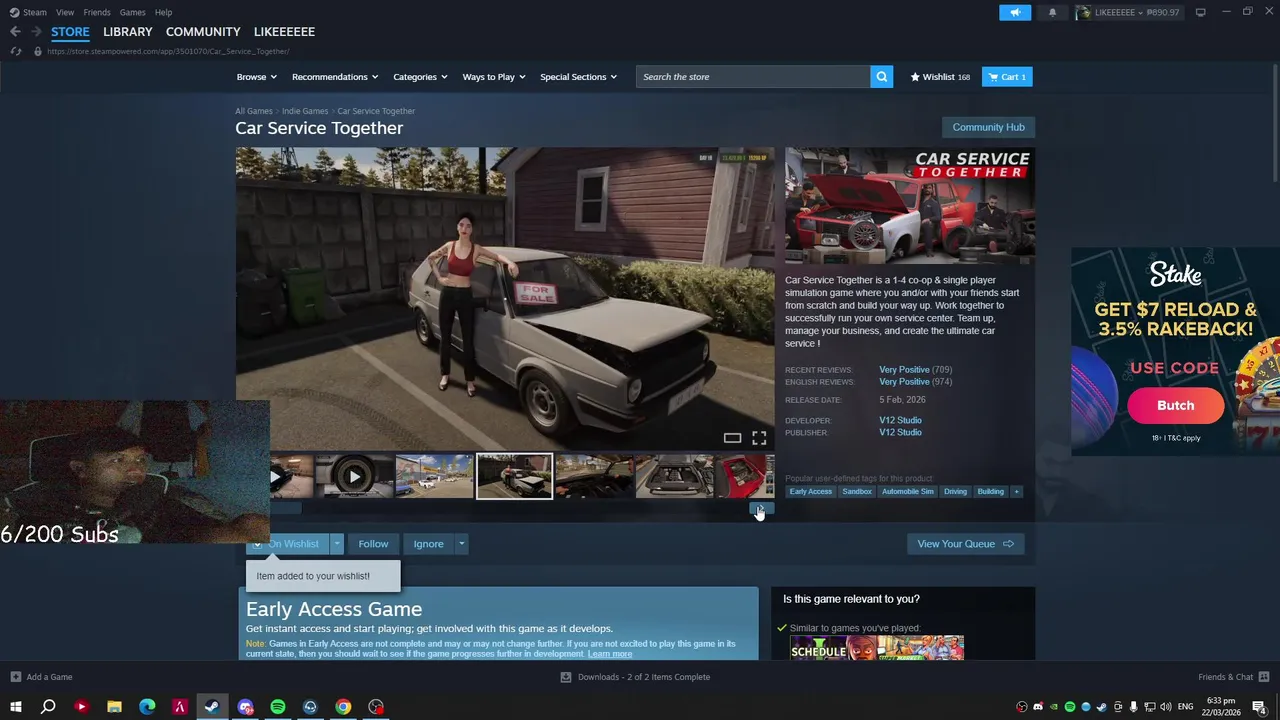Click the store search magnifier button
This screenshot has width=1280, height=720.
coord(881,77)
